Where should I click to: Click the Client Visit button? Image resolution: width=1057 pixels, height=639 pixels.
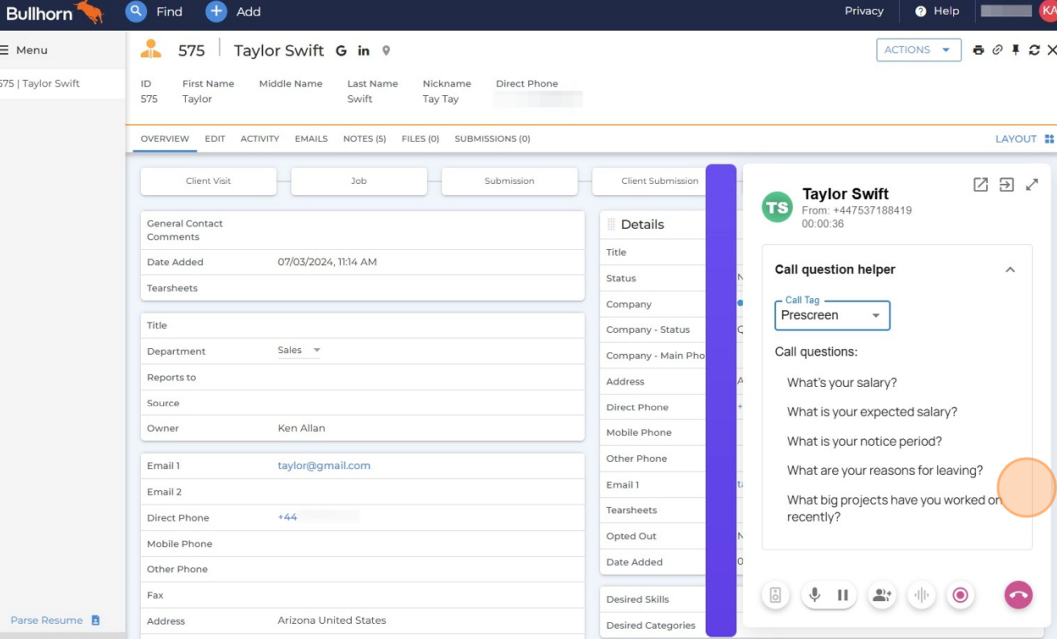click(x=208, y=181)
